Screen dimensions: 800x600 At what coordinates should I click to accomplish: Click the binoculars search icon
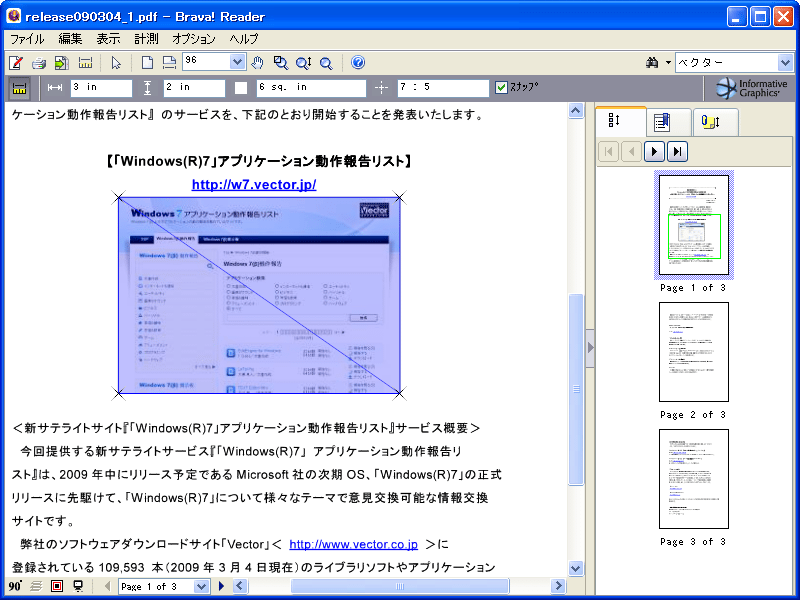(652, 63)
